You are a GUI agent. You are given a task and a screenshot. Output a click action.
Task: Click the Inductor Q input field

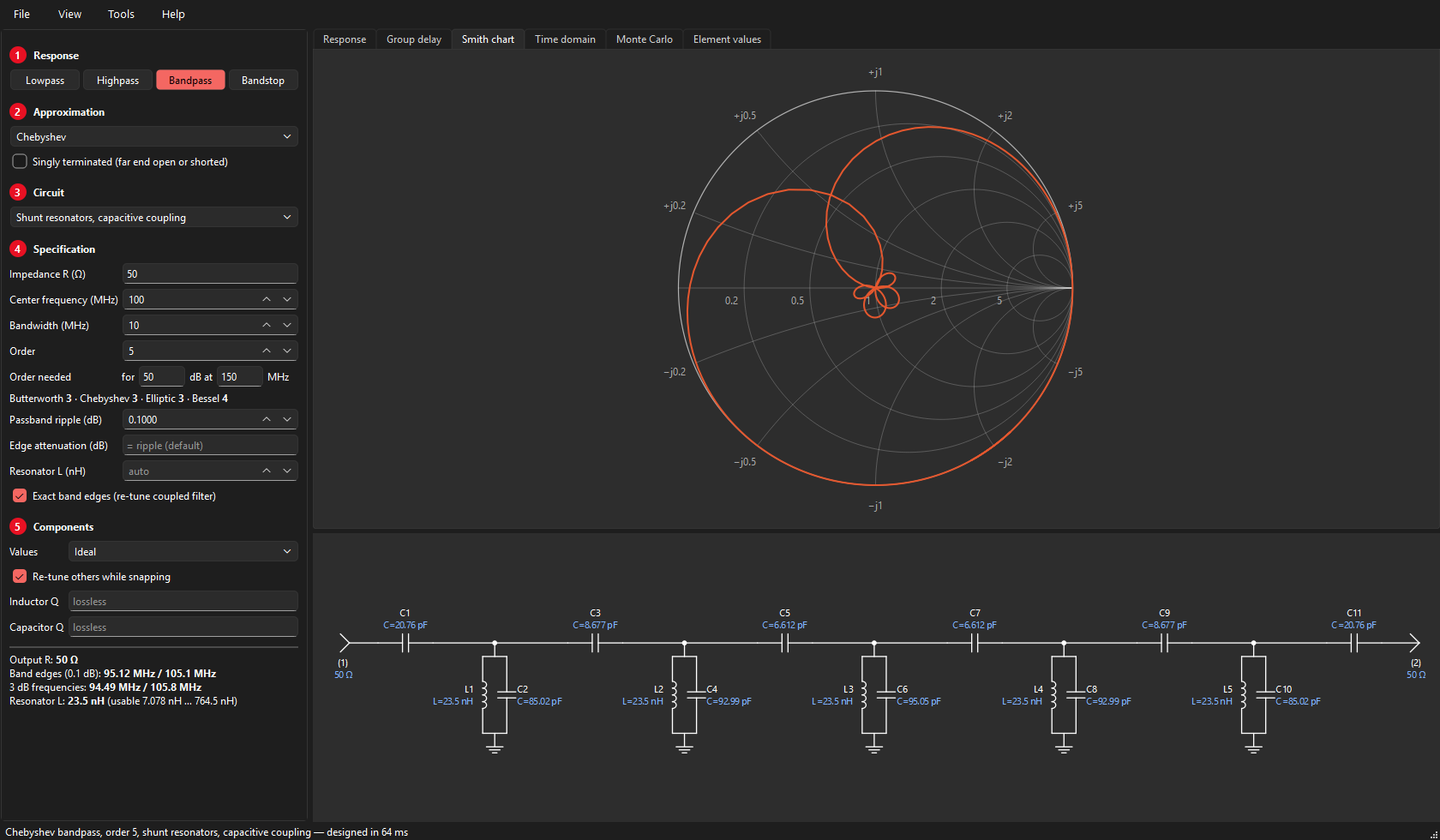(183, 601)
